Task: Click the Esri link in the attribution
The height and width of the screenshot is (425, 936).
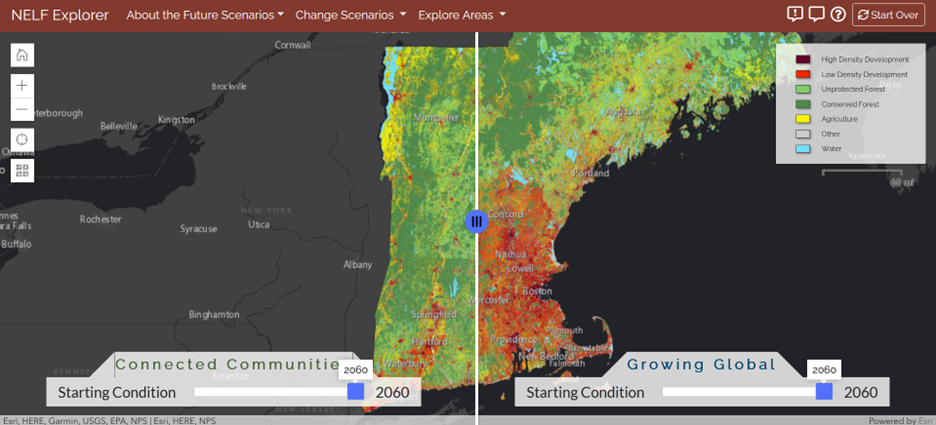Action: click(925, 421)
